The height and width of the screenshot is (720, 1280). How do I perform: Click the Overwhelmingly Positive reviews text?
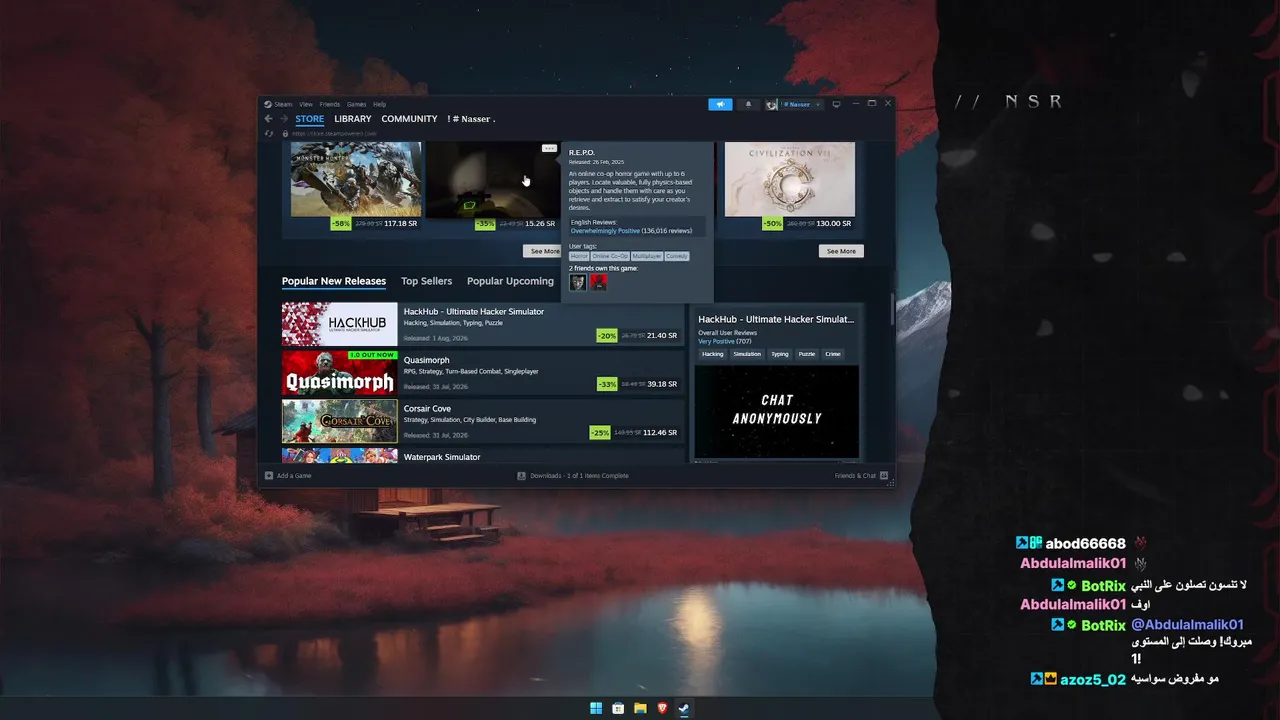pyautogui.click(x=605, y=231)
